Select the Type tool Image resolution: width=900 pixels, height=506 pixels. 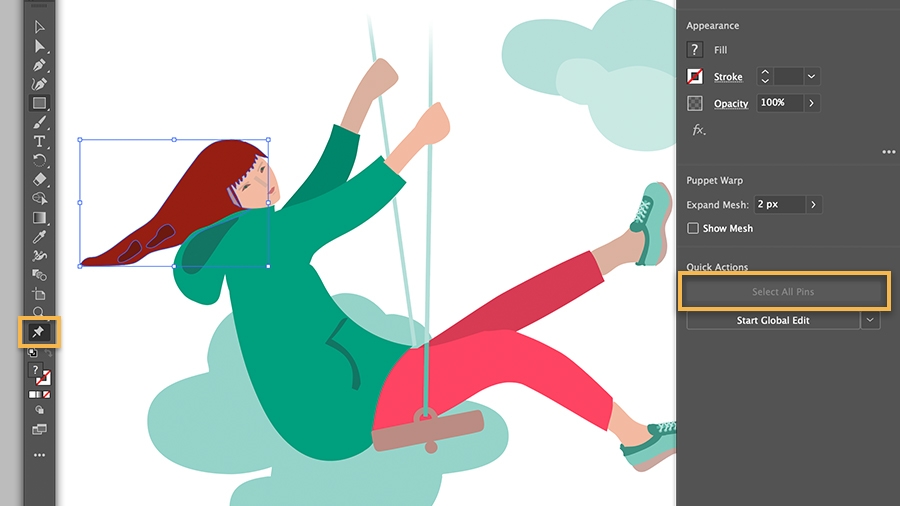click(x=39, y=141)
